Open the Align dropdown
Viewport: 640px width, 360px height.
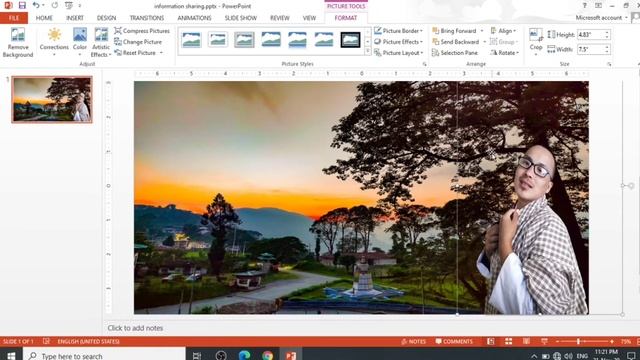point(503,31)
